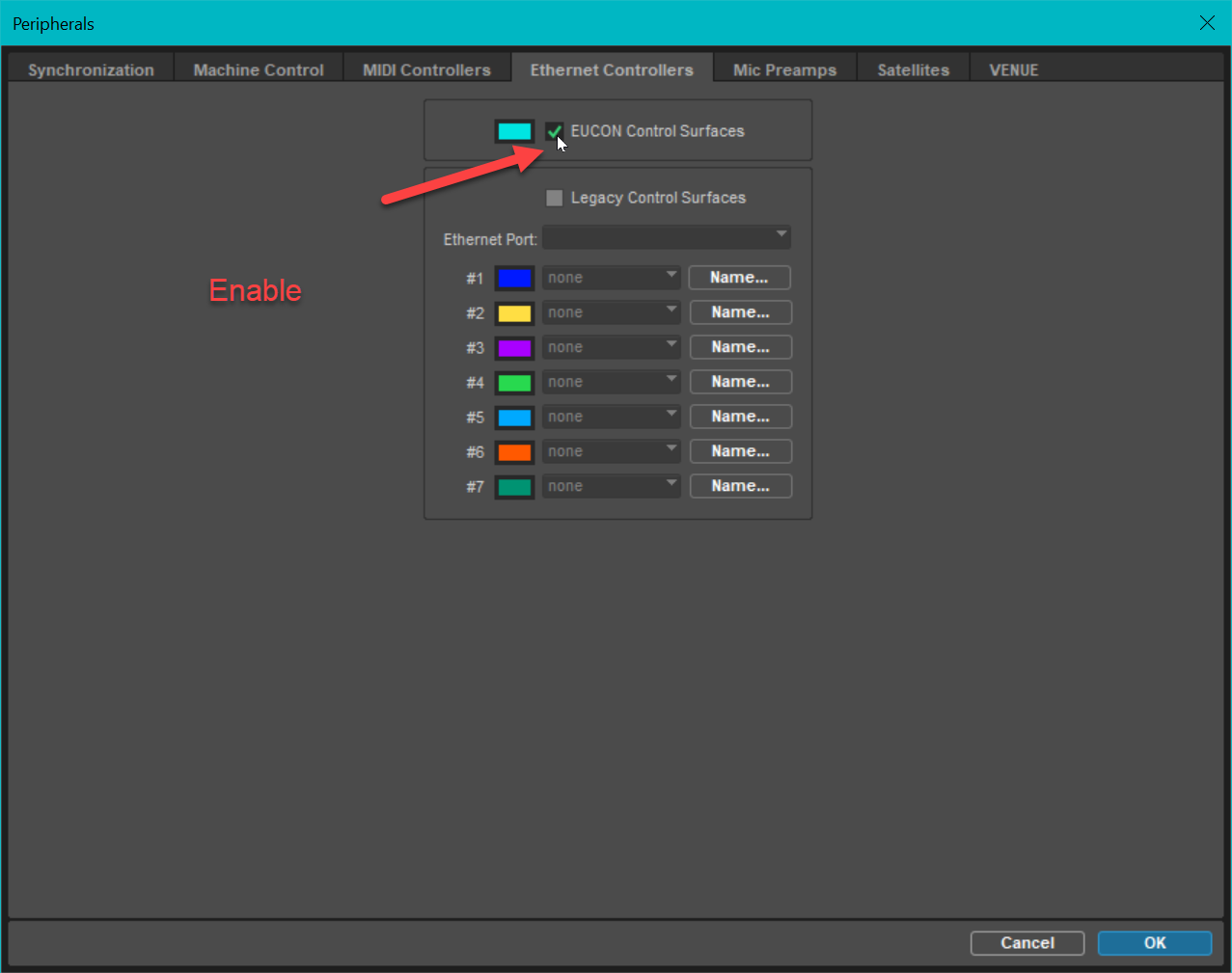Click the cyan EUCON color swatch
Image resolution: width=1232 pixels, height=973 pixels.
coord(514,132)
